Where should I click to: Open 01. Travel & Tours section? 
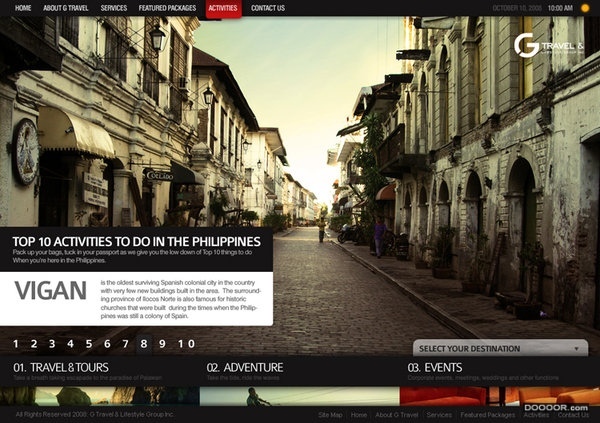61,367
